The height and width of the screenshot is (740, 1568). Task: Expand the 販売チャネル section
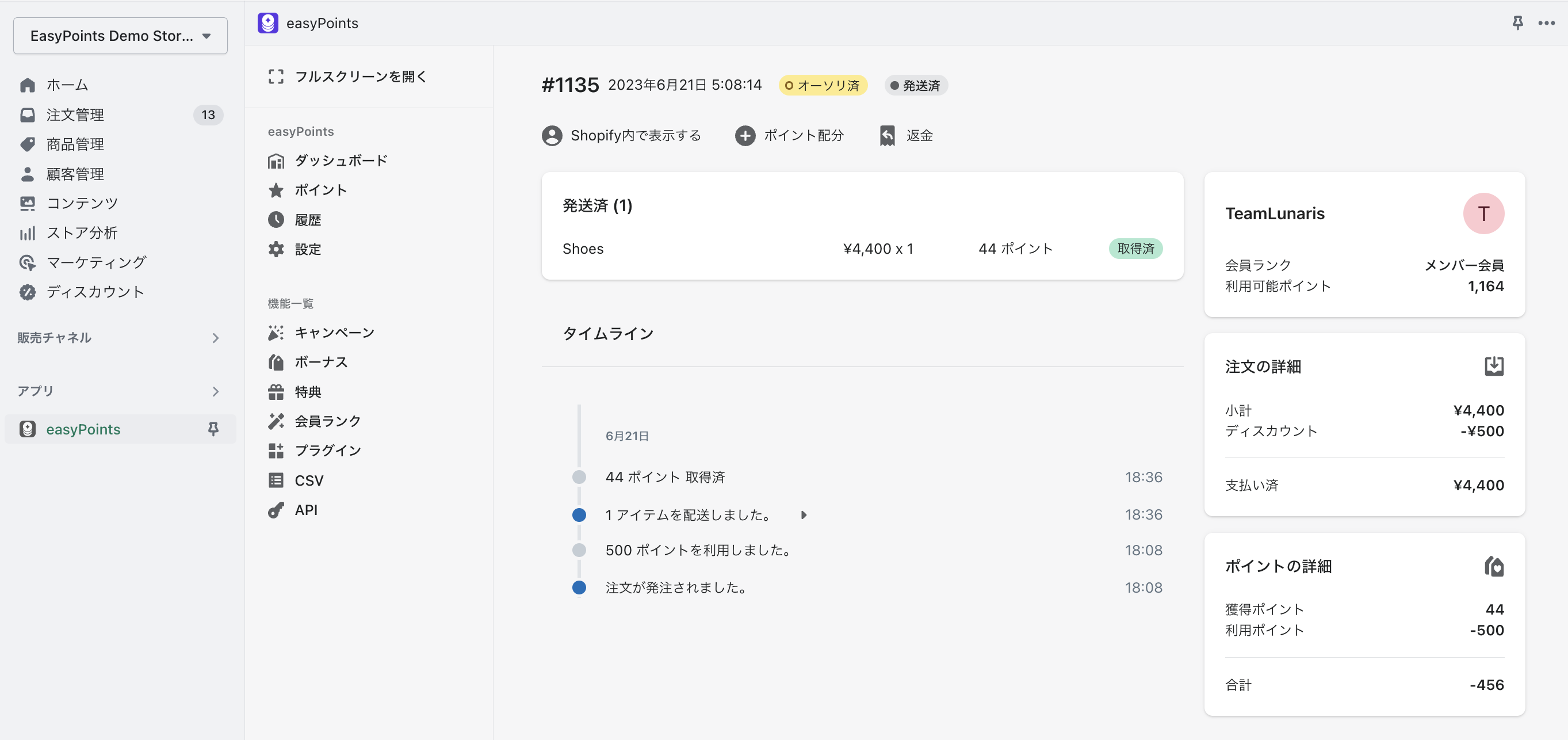pyautogui.click(x=215, y=338)
